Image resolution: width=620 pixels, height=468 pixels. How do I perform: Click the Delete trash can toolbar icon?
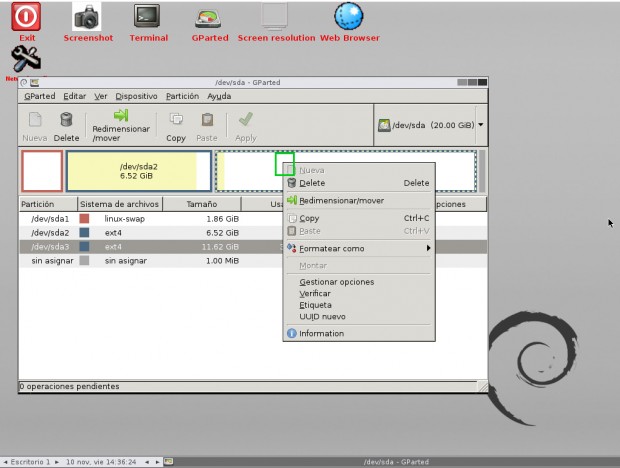[x=66, y=119]
